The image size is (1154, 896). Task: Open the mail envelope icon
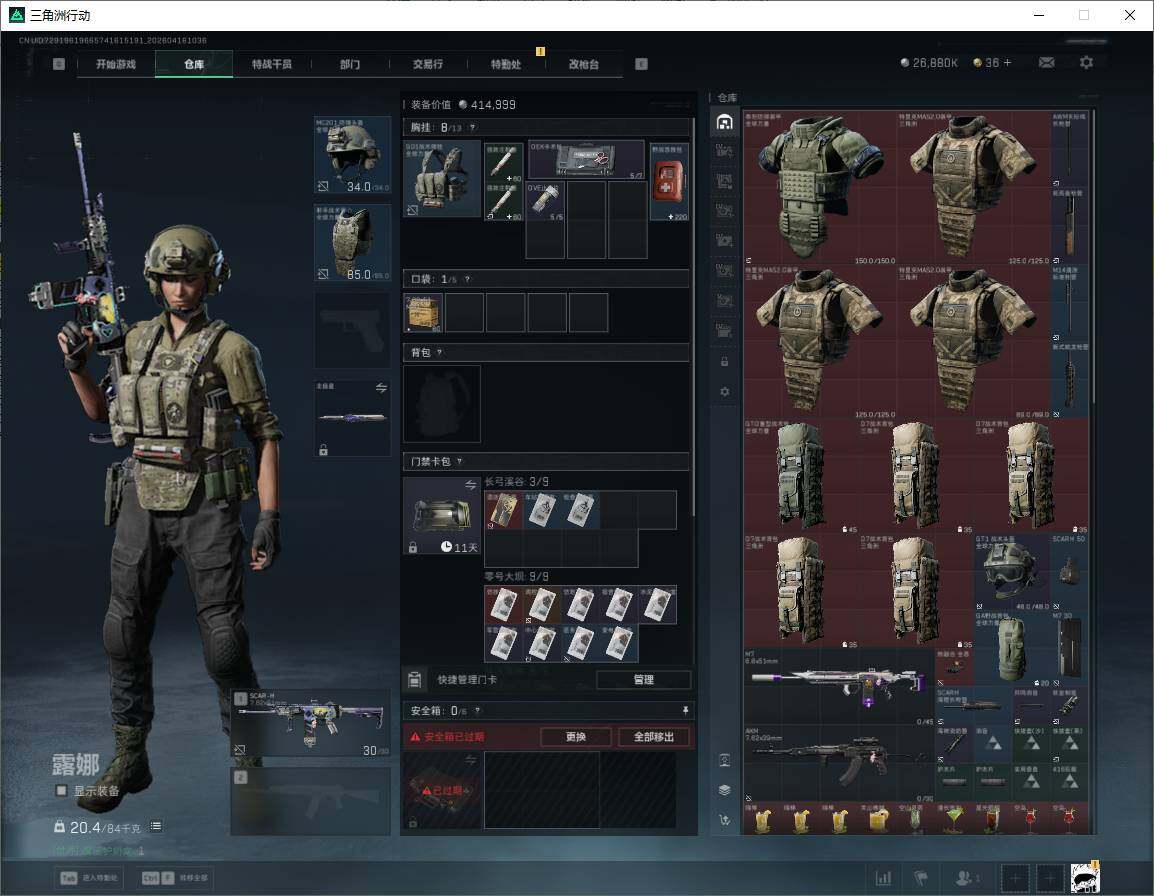(x=1046, y=63)
